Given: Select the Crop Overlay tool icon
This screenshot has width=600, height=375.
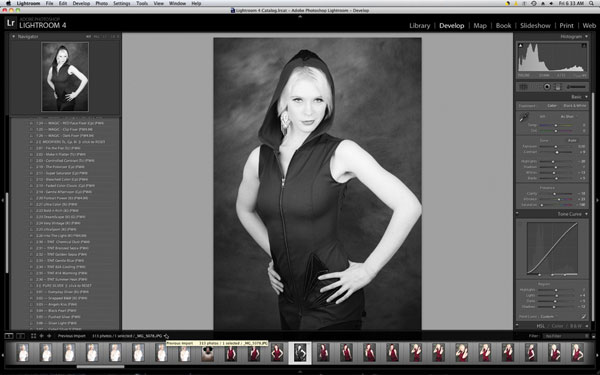Looking at the screenshot, I should [x=523, y=87].
